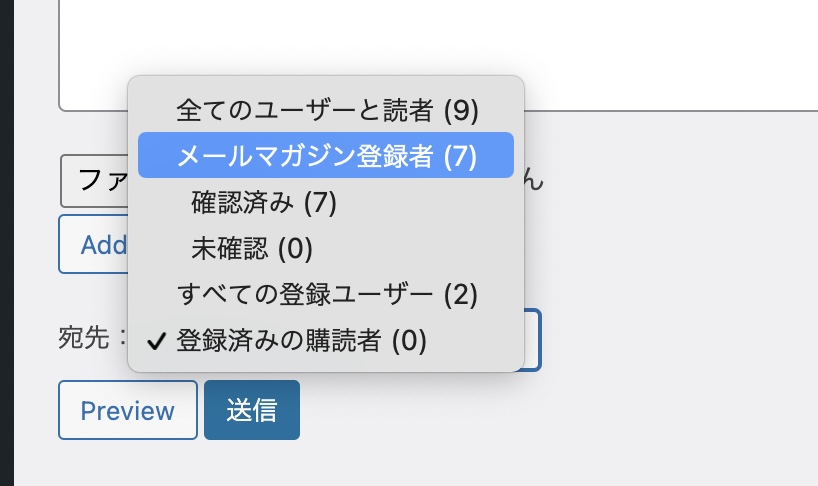Open the email Preview
Screen dimensions: 818x486
coord(127,410)
